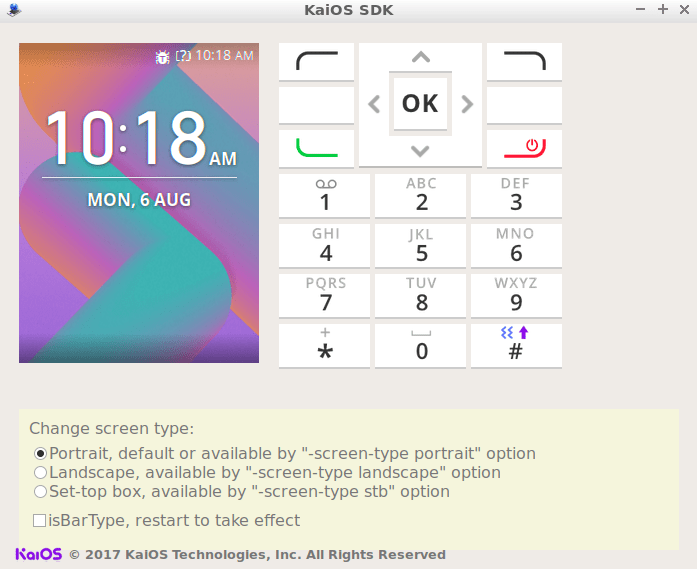Viewport: 697px width, 569px height.
Task: Tap keypad key 9 WXYZ
Action: [x=517, y=295]
